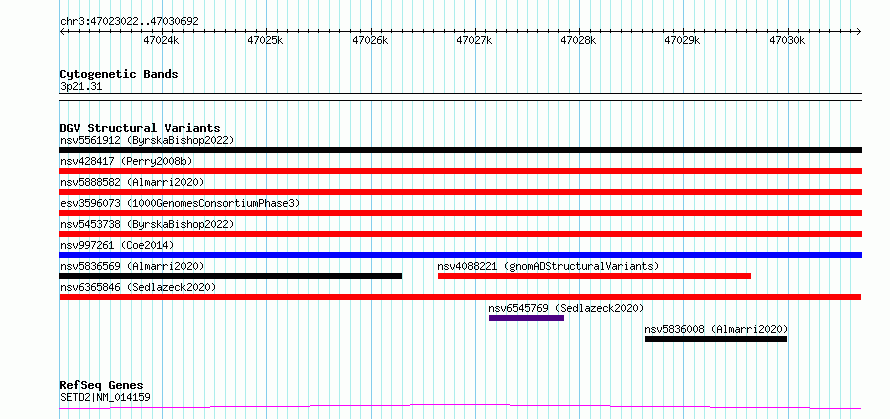Click the 47026k ruler tick label

click(x=370, y=41)
